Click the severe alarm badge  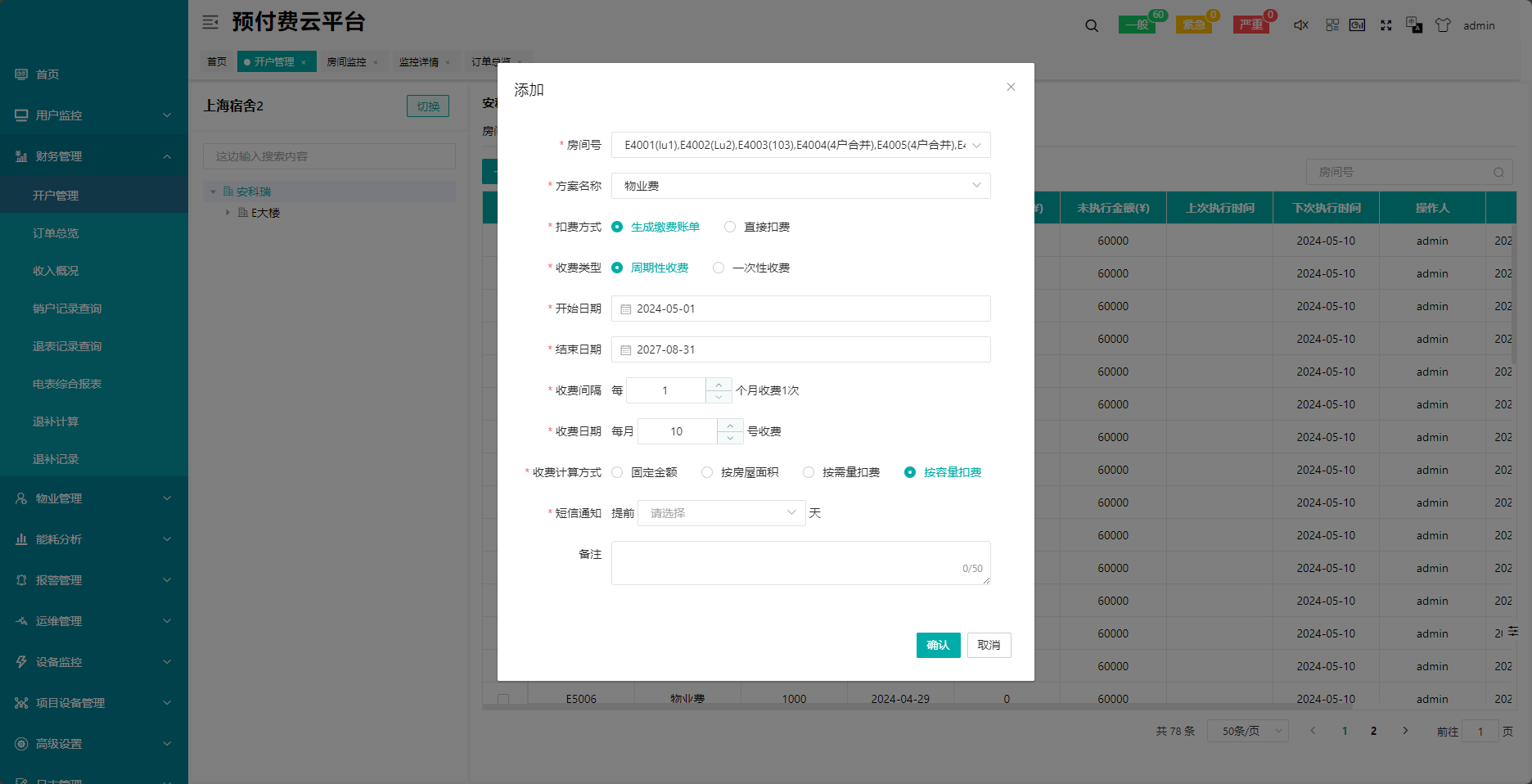click(x=1250, y=25)
